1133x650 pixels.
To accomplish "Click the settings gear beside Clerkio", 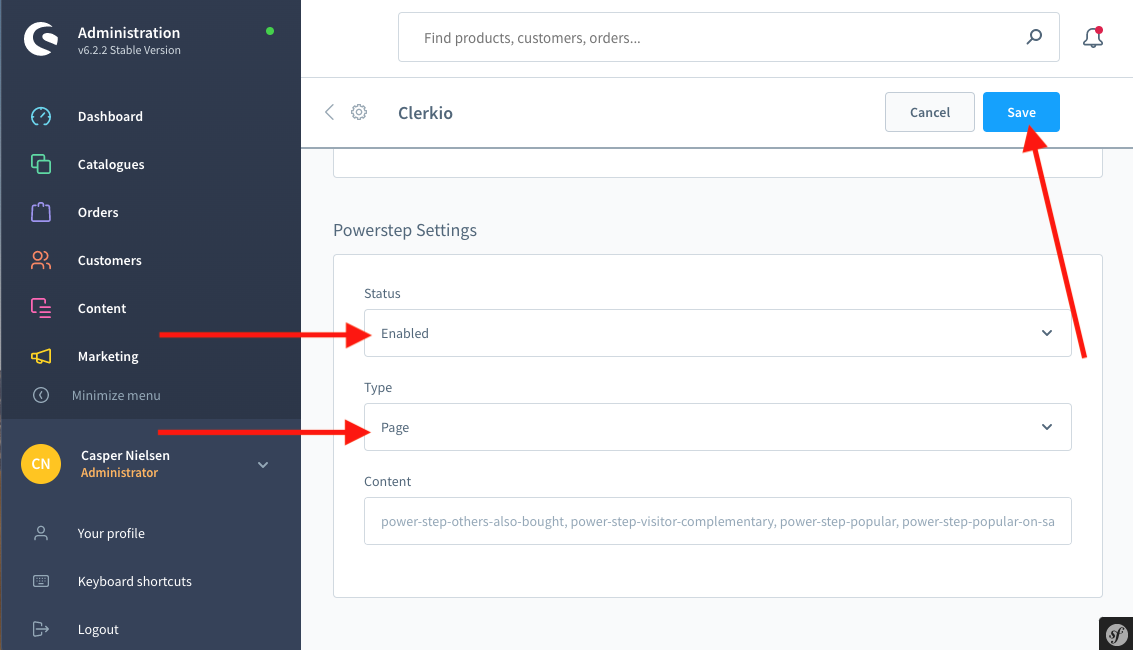I will pyautogui.click(x=359, y=112).
